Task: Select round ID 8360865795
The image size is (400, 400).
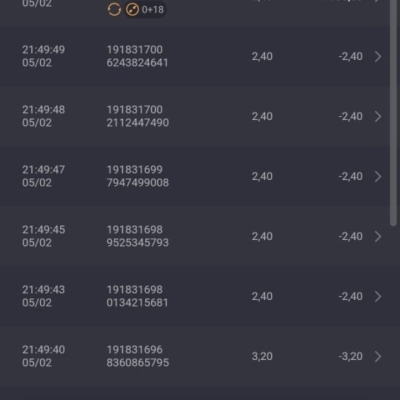Action: click(138, 363)
